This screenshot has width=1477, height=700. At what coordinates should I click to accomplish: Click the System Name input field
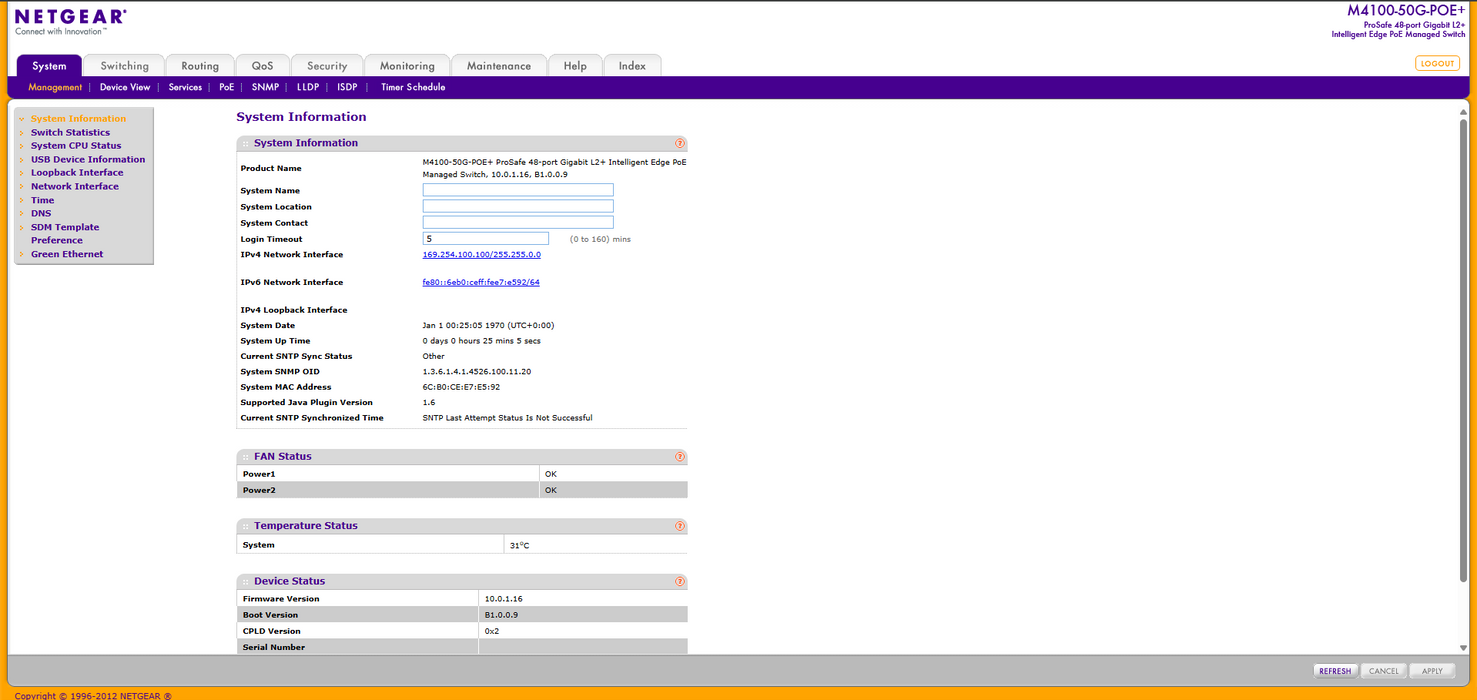click(518, 190)
